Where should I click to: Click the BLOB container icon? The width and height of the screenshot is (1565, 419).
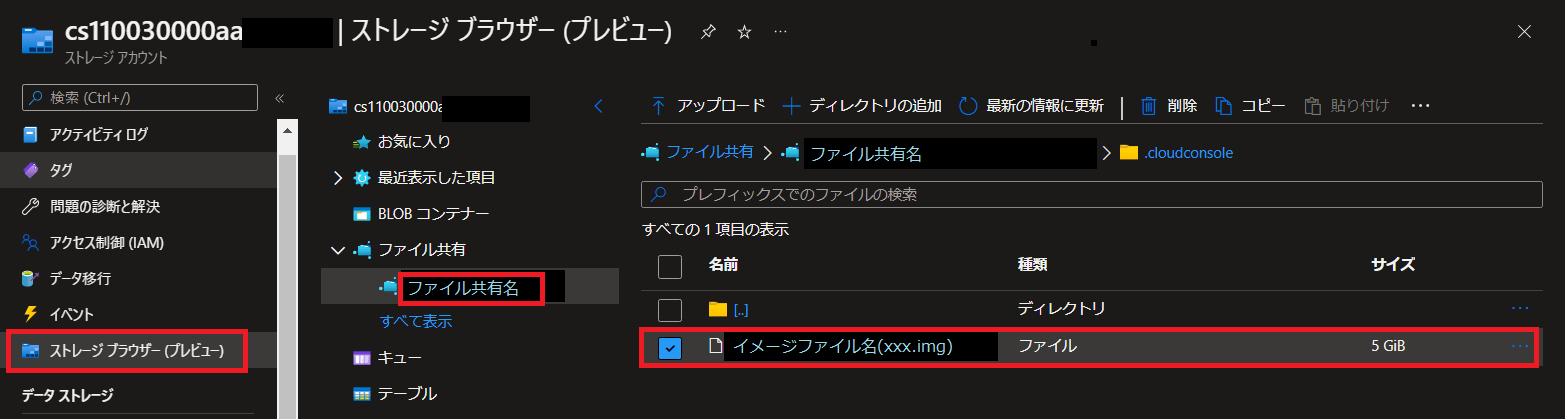(x=362, y=214)
